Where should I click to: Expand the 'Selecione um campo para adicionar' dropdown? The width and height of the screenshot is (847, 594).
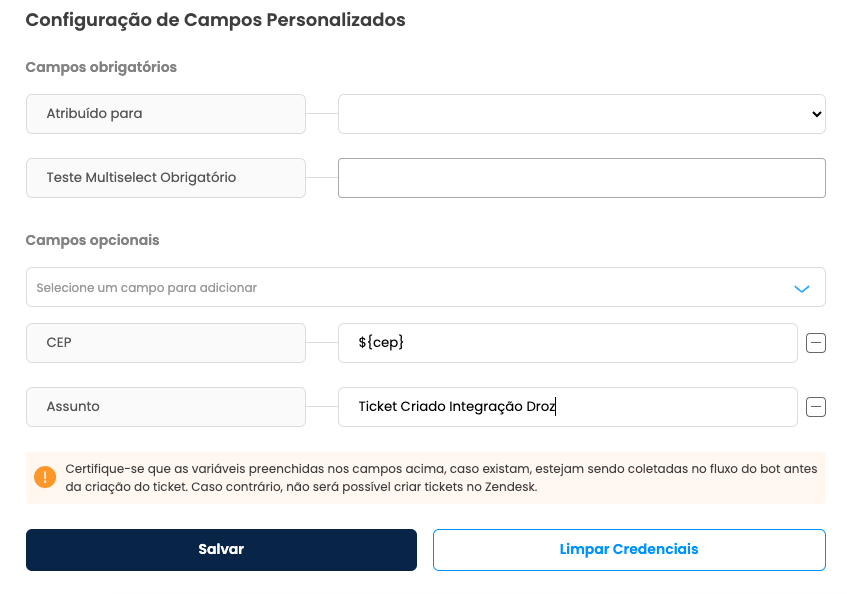tap(426, 287)
